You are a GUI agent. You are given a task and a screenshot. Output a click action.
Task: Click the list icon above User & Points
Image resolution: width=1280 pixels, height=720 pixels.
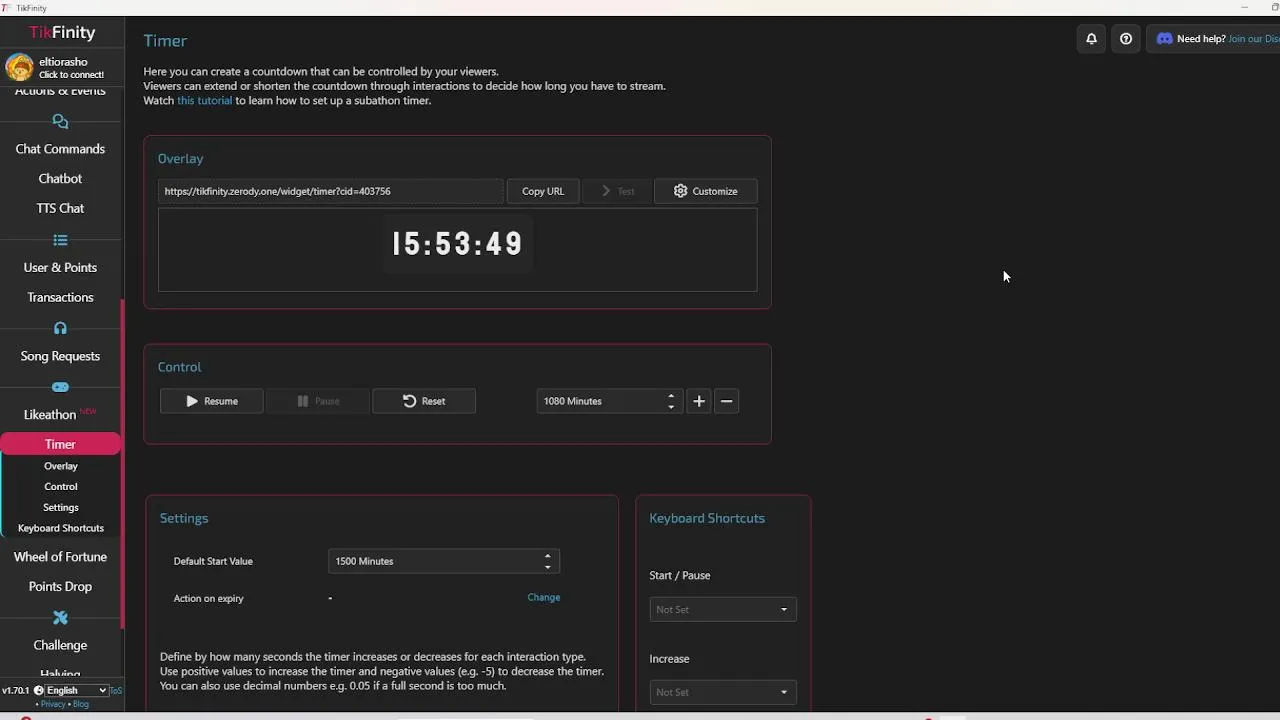[x=60, y=240]
